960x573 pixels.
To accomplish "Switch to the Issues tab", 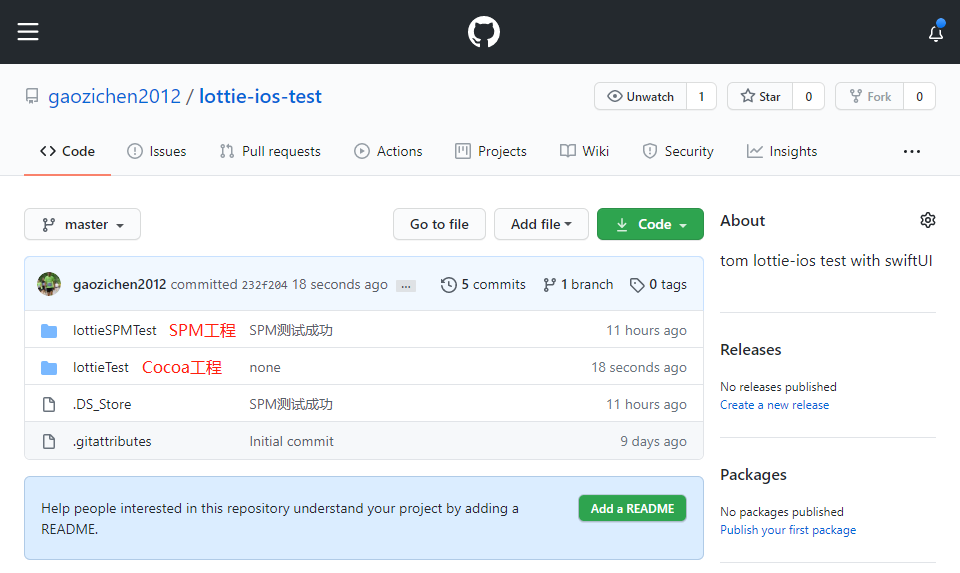I will (157, 151).
